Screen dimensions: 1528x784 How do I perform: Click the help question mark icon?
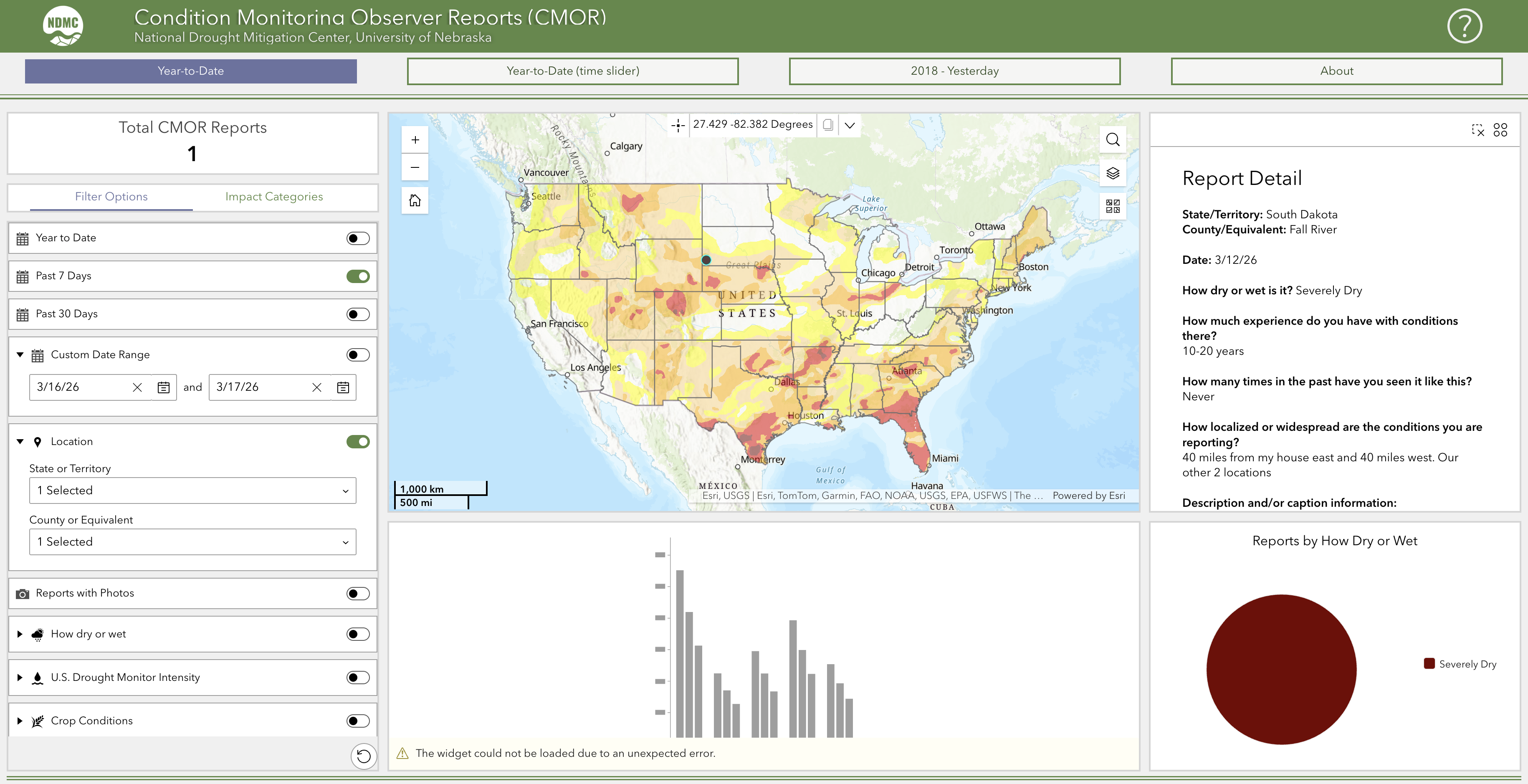coord(1464,26)
